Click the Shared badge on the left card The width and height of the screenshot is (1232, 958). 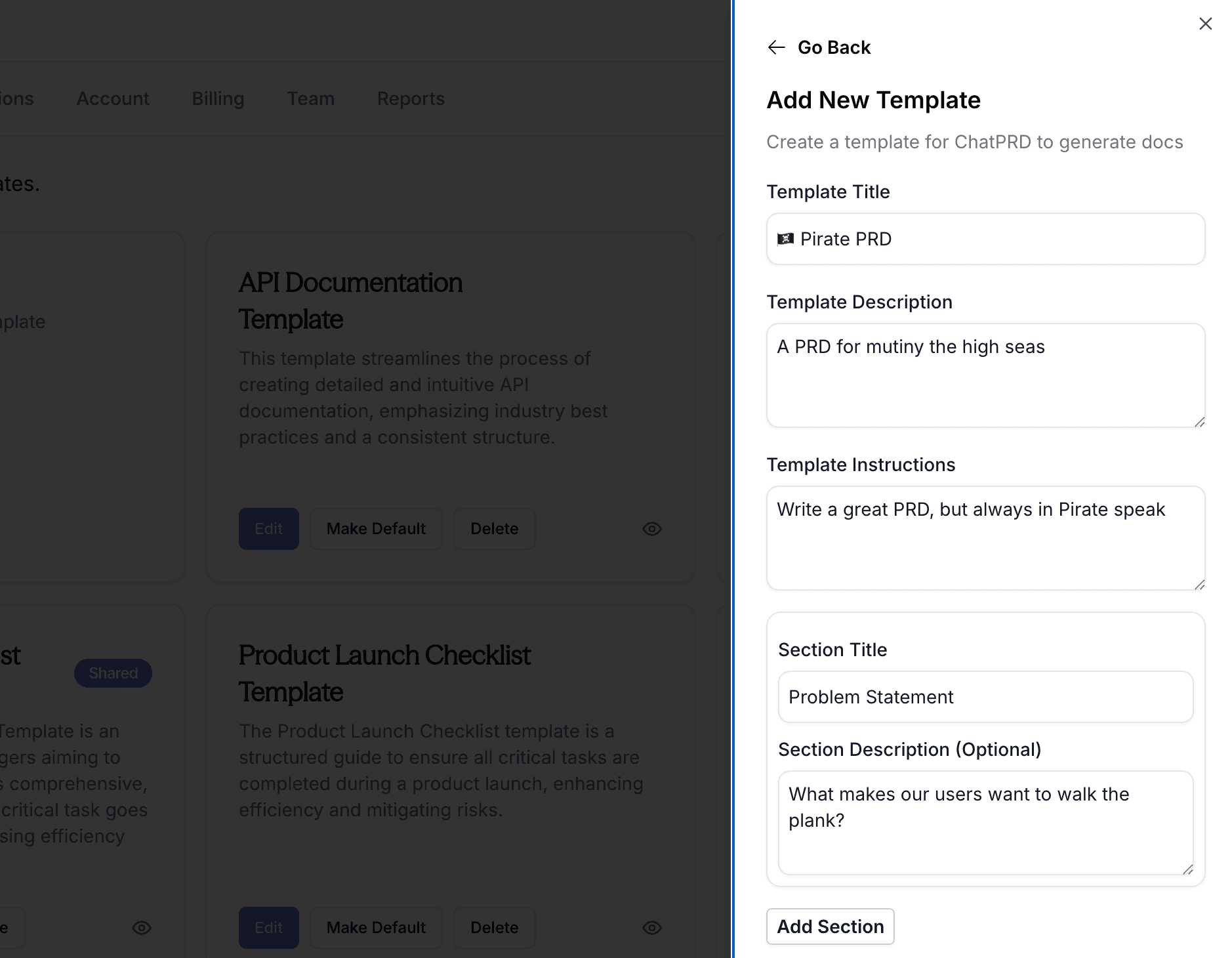click(113, 673)
